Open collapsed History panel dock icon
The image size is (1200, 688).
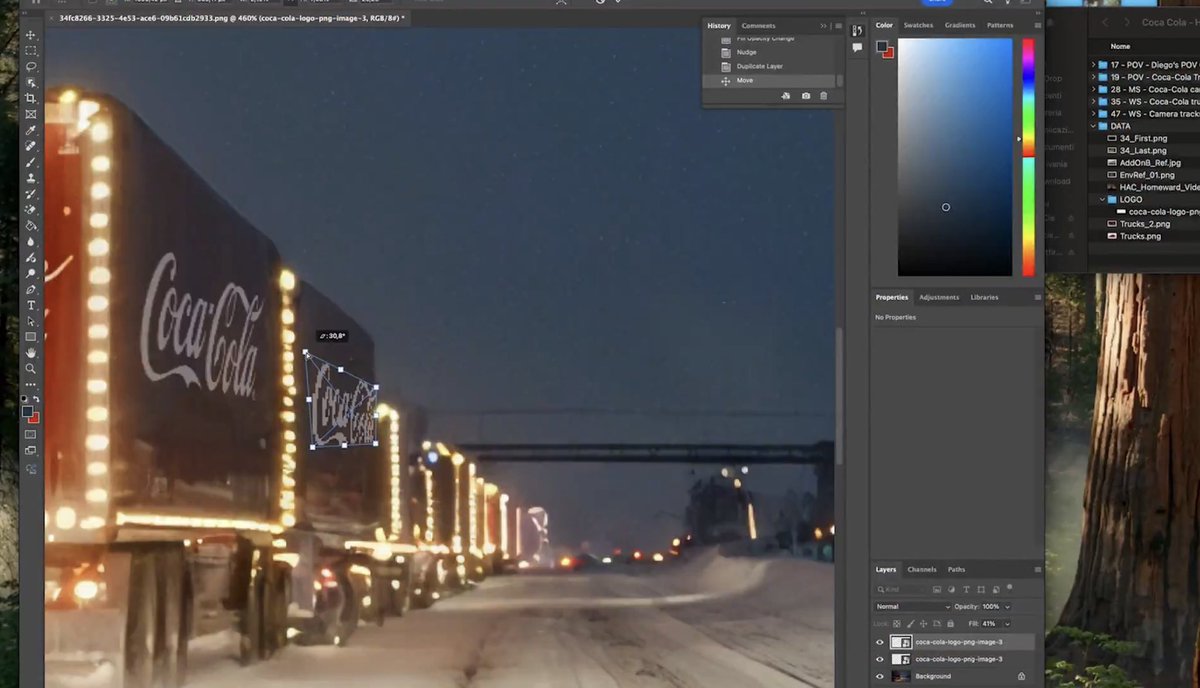[858, 31]
